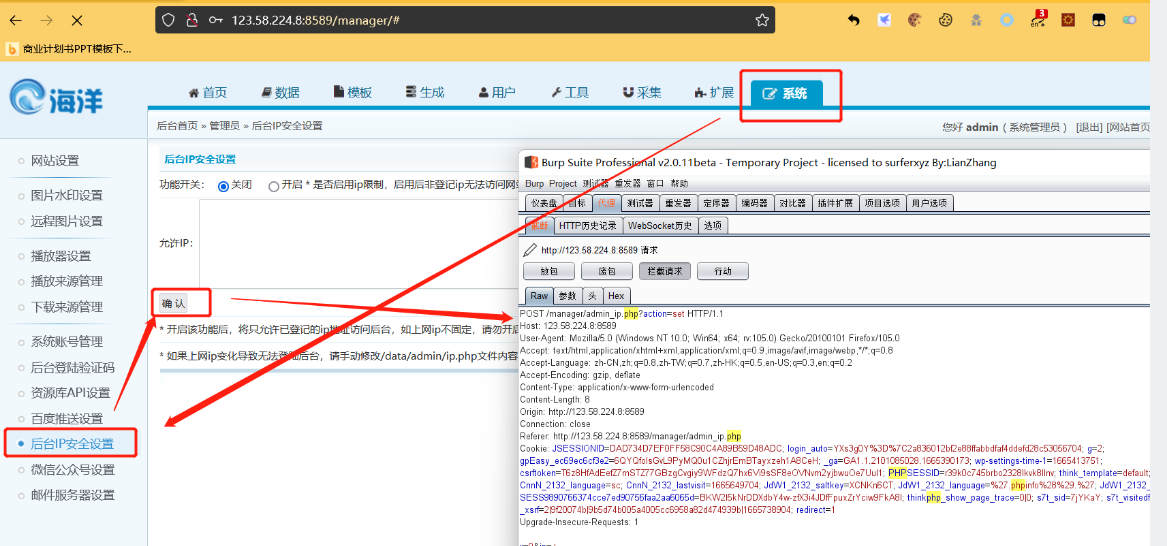Open 邮件服务器设置 in sidebar

(x=72, y=495)
